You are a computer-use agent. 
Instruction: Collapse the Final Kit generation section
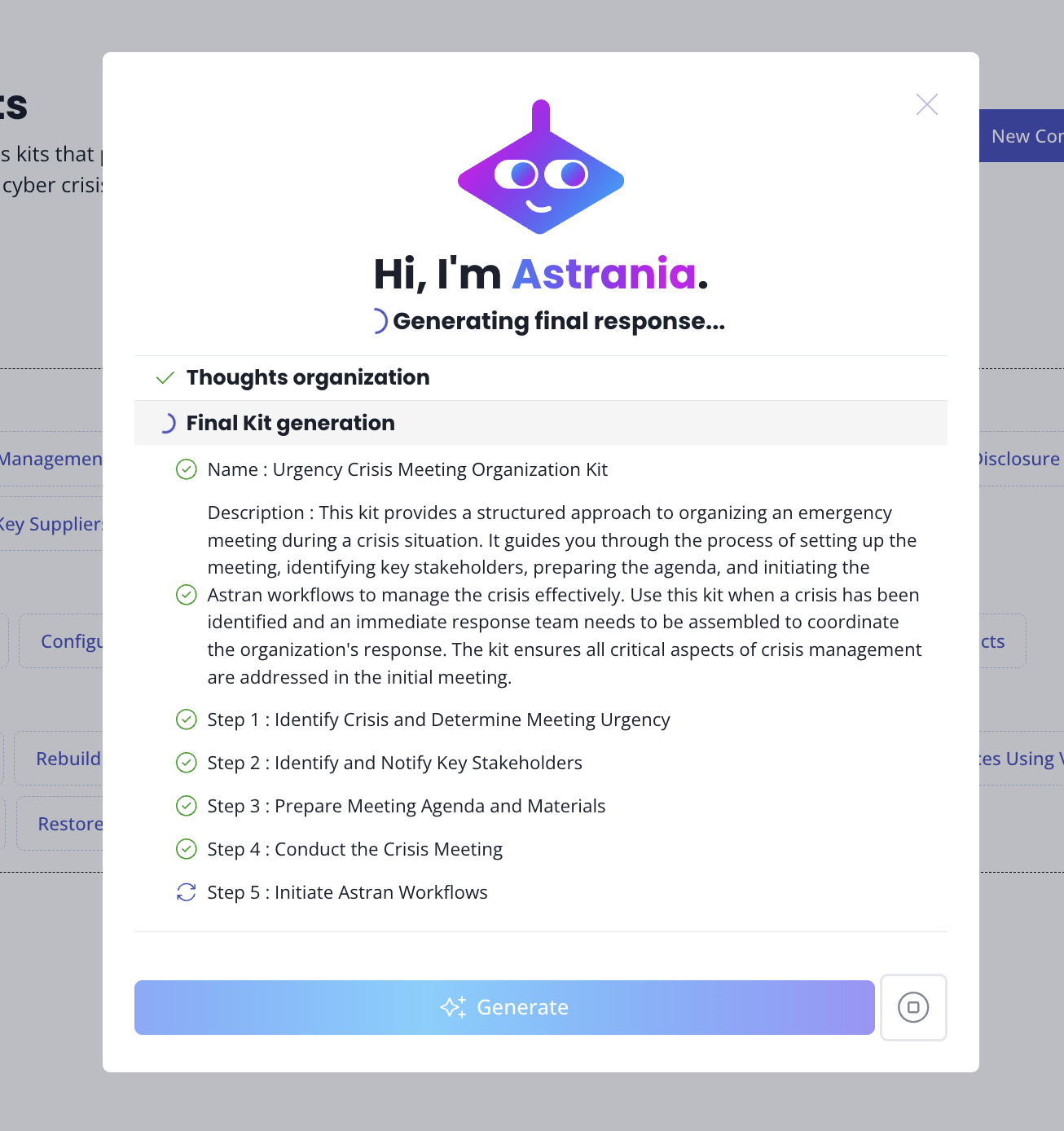[290, 423]
